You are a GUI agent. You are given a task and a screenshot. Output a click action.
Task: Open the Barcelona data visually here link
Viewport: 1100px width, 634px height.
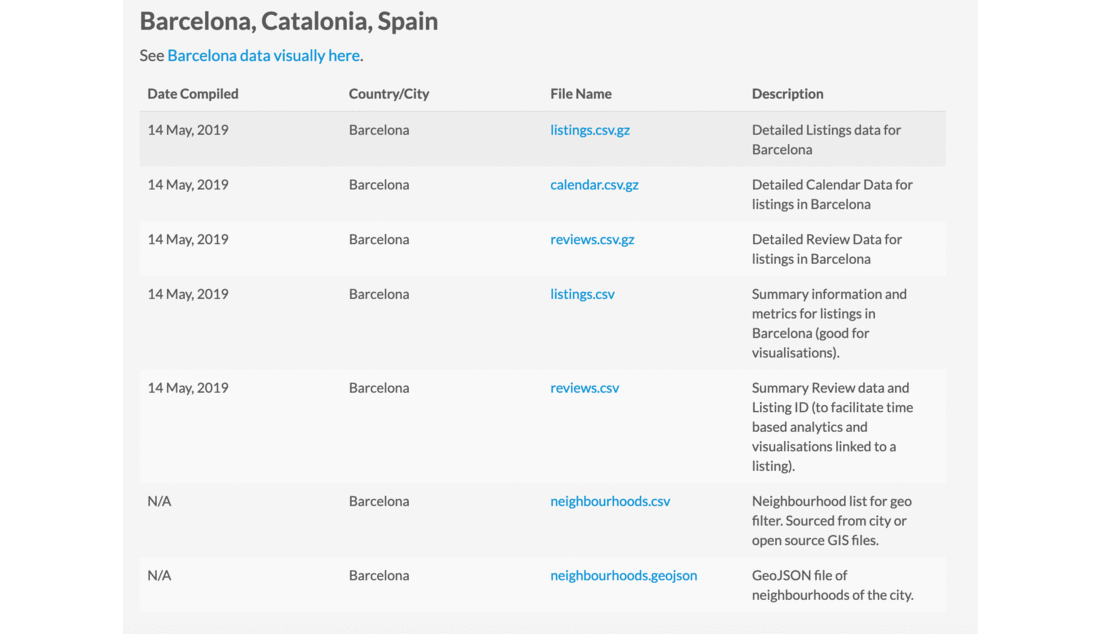(263, 55)
